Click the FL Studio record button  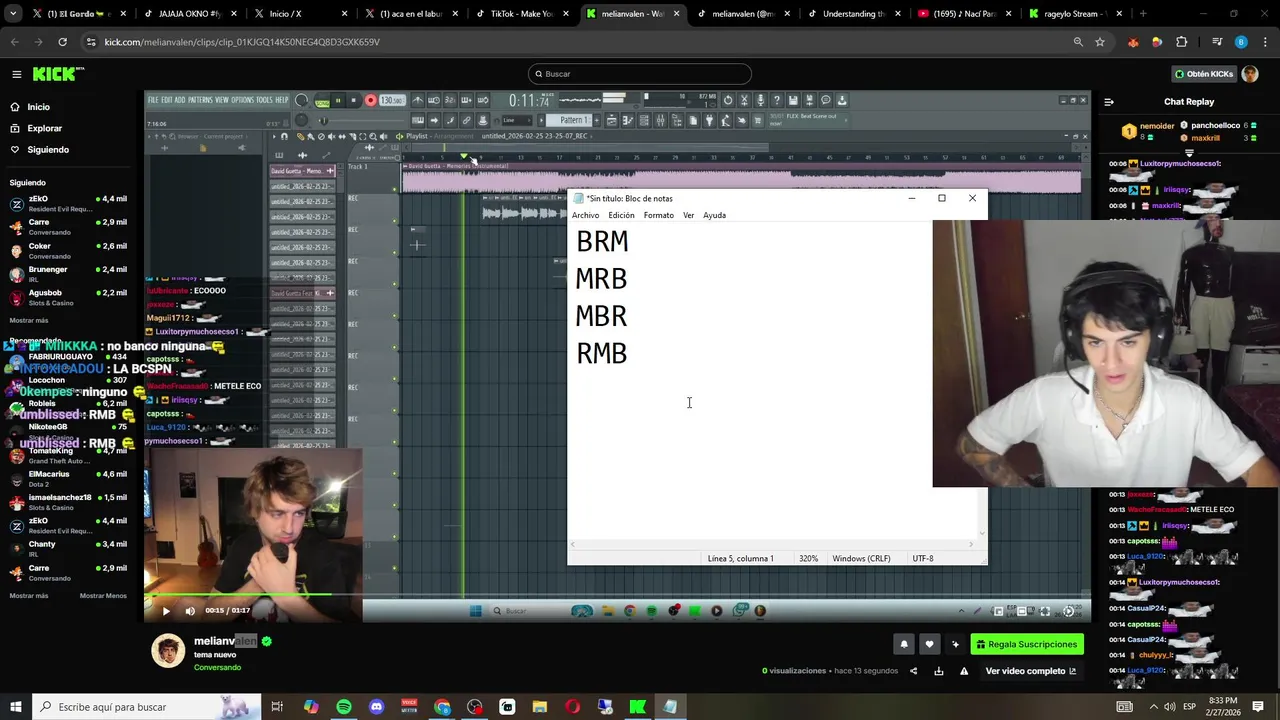[x=370, y=100]
